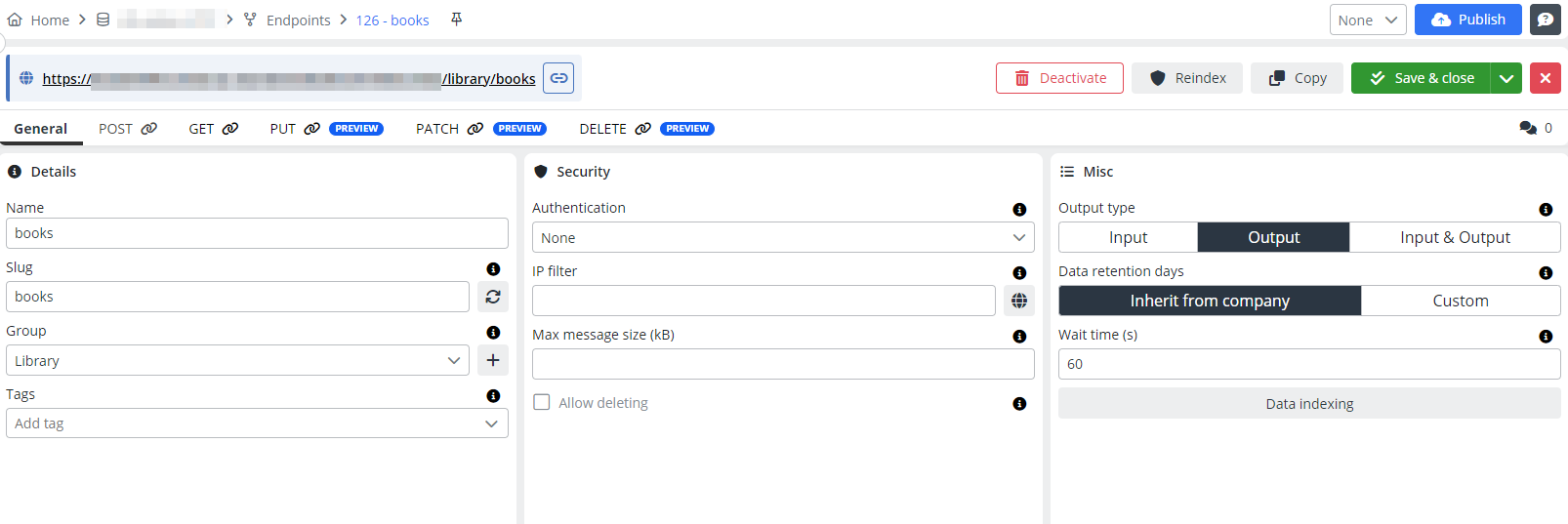This screenshot has width=1568, height=524.
Task: Open IP filter globe icon
Action: pyautogui.click(x=1019, y=301)
